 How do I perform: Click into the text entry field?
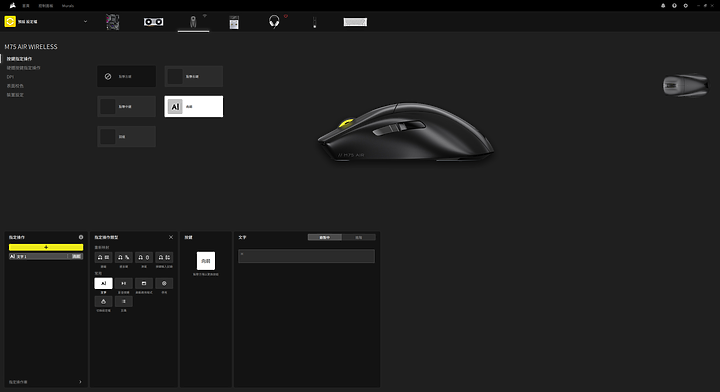(x=306, y=256)
